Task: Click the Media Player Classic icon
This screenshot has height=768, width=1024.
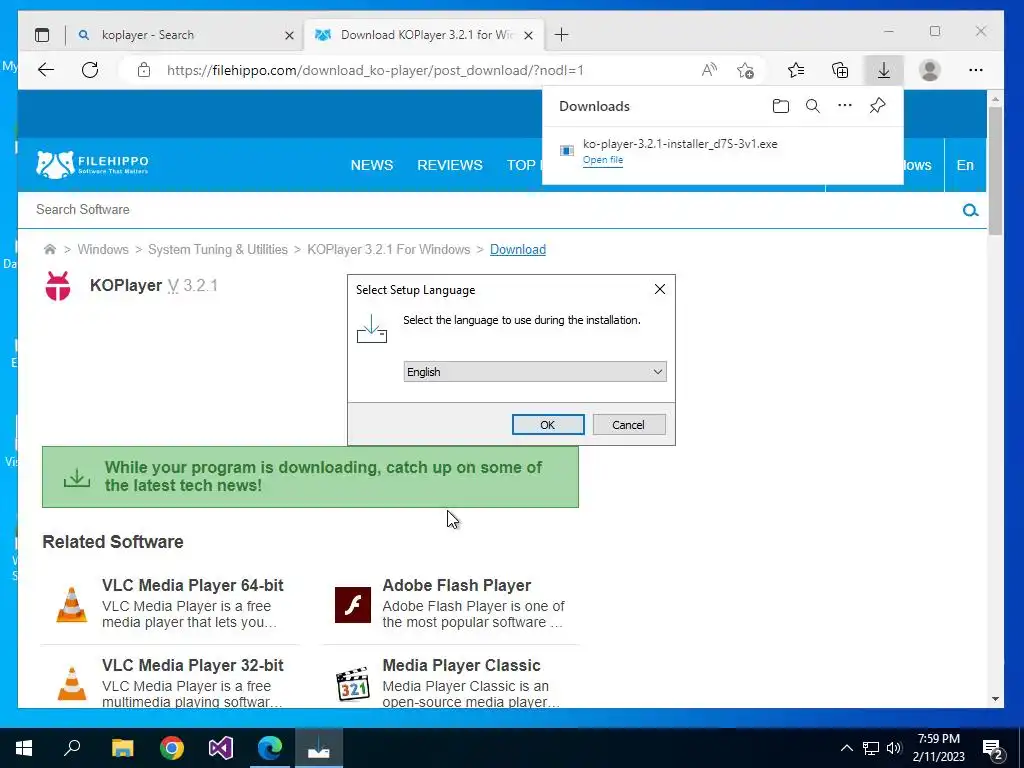Action: (x=353, y=684)
